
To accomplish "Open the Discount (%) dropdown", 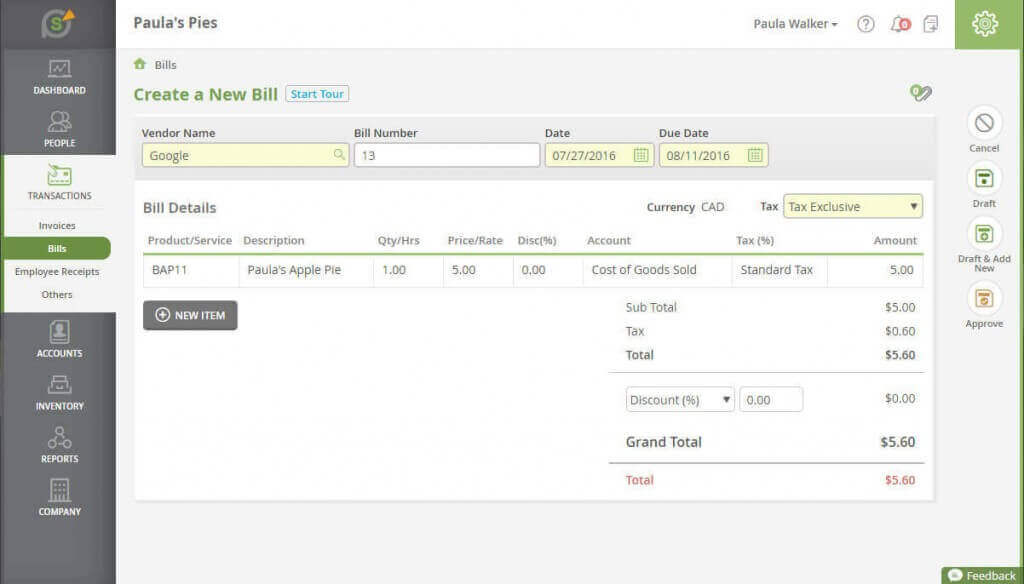I will pyautogui.click(x=679, y=398).
